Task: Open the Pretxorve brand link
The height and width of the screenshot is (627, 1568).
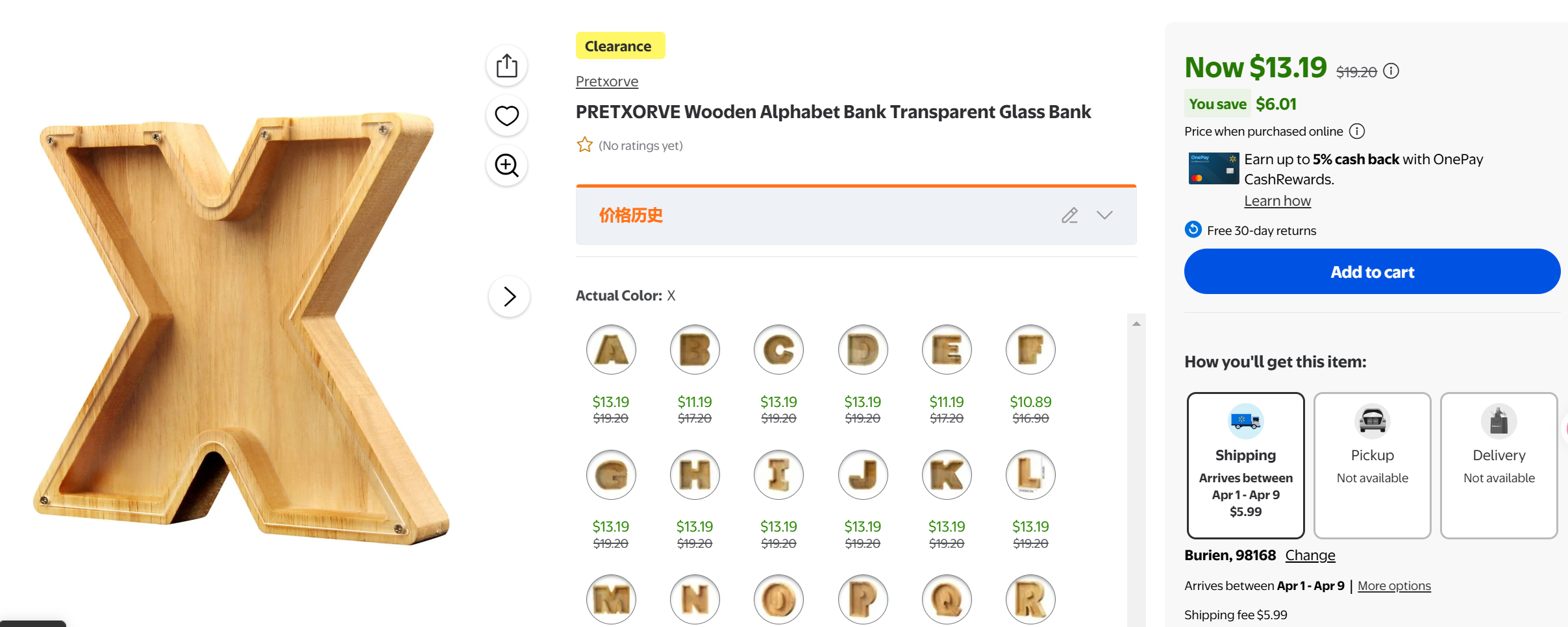Action: (606, 82)
